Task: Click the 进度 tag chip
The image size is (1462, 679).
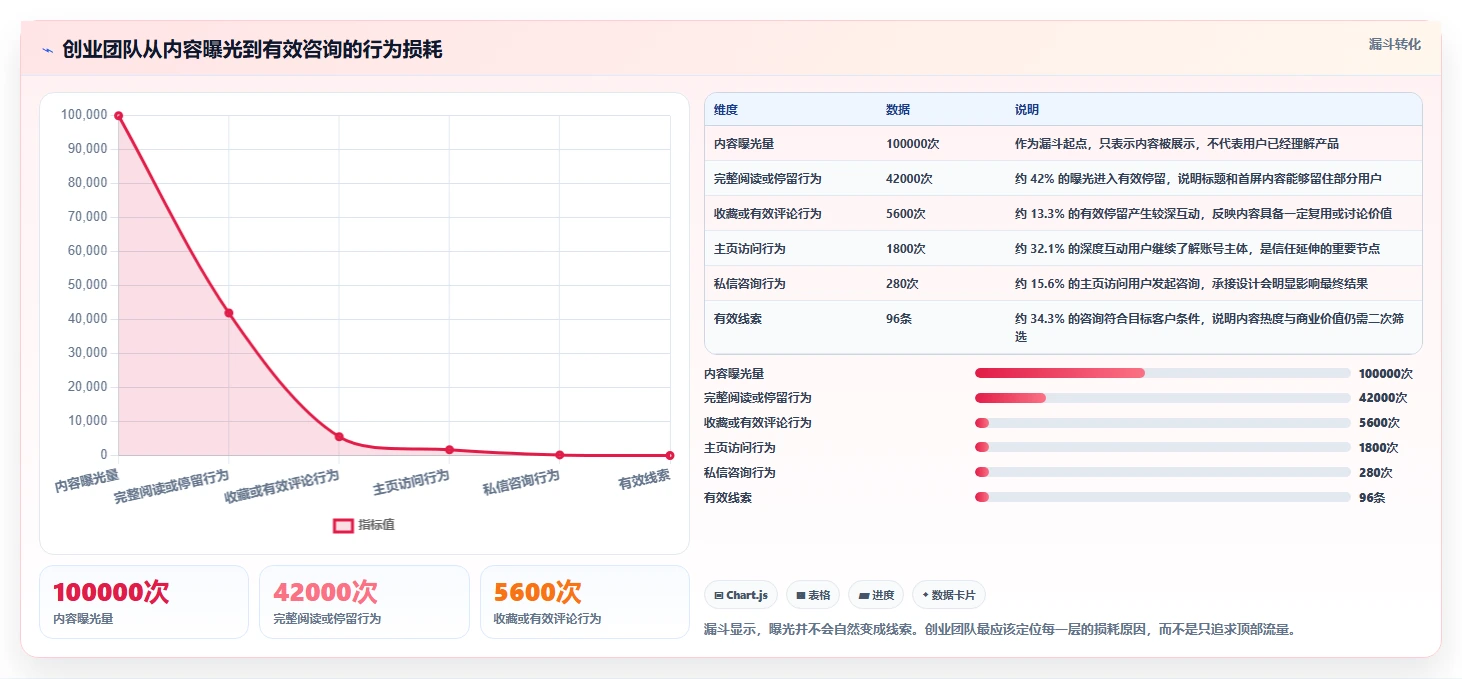Action: (x=876, y=595)
